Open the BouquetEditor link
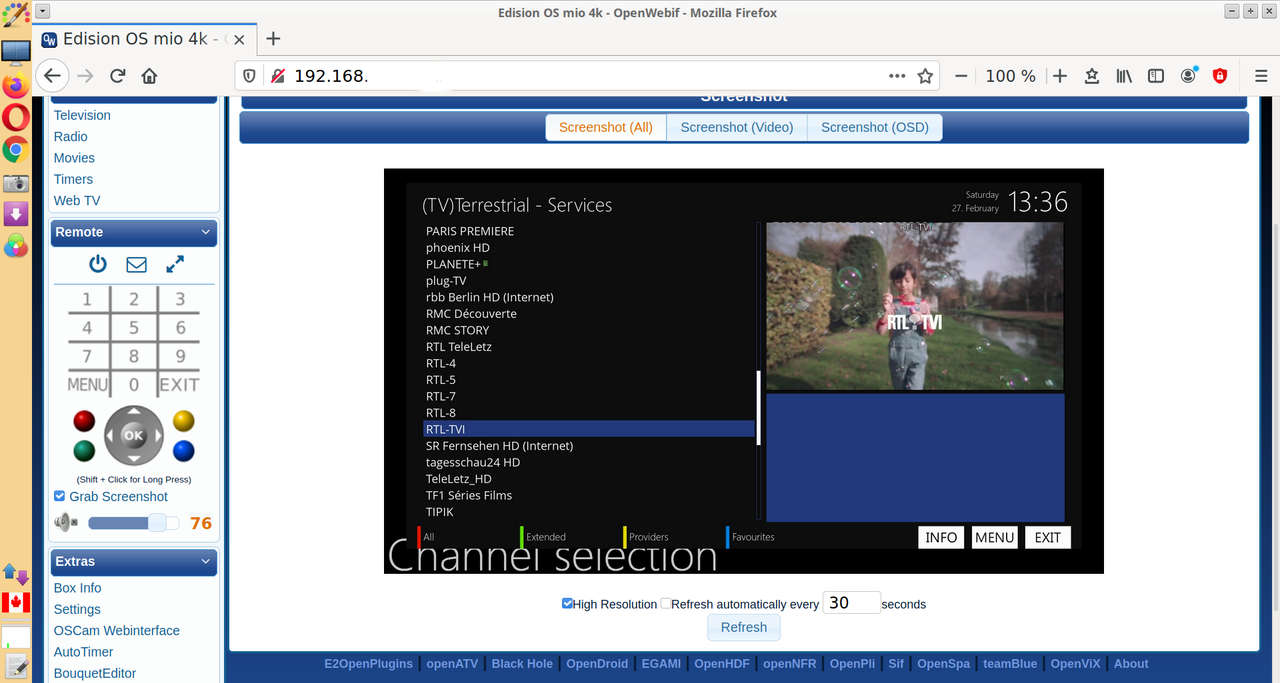This screenshot has height=683, width=1280. [x=95, y=673]
